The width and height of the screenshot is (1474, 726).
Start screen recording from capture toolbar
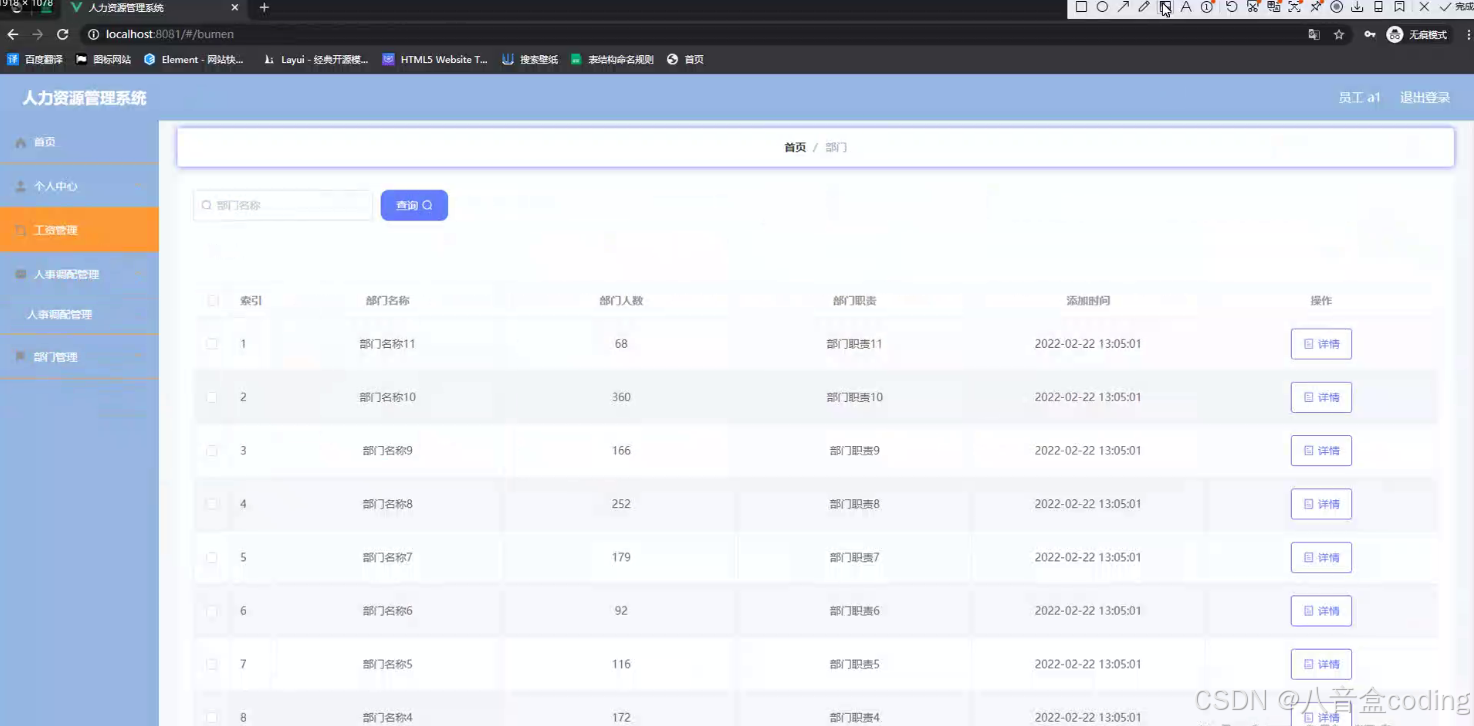tap(1337, 7)
